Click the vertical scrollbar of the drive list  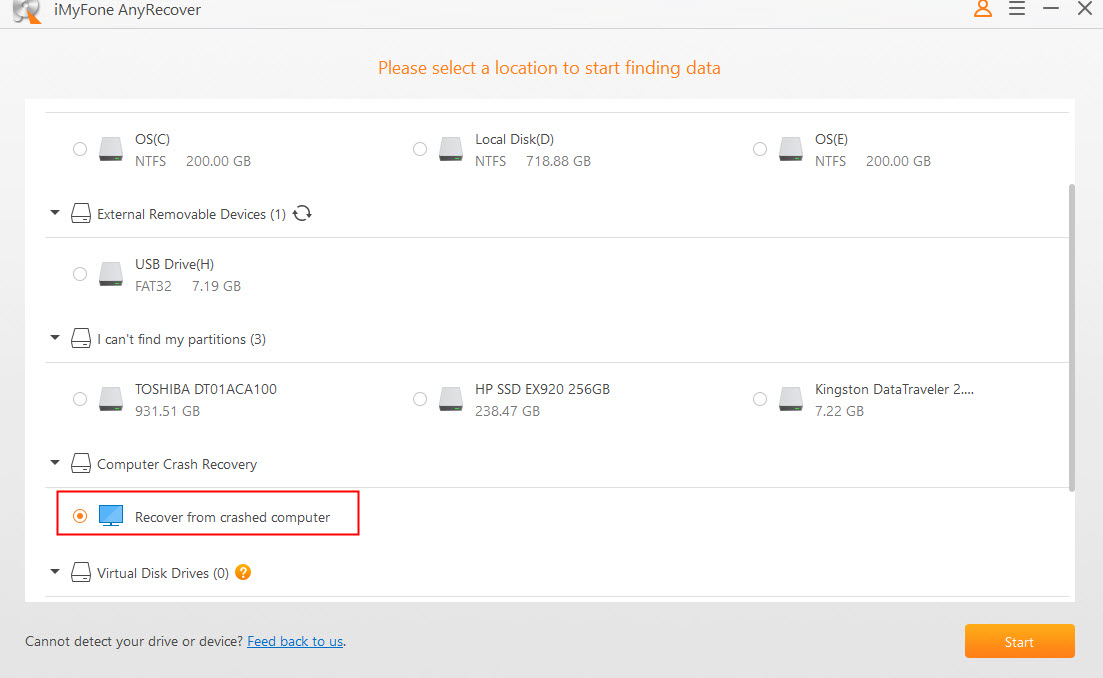1071,338
